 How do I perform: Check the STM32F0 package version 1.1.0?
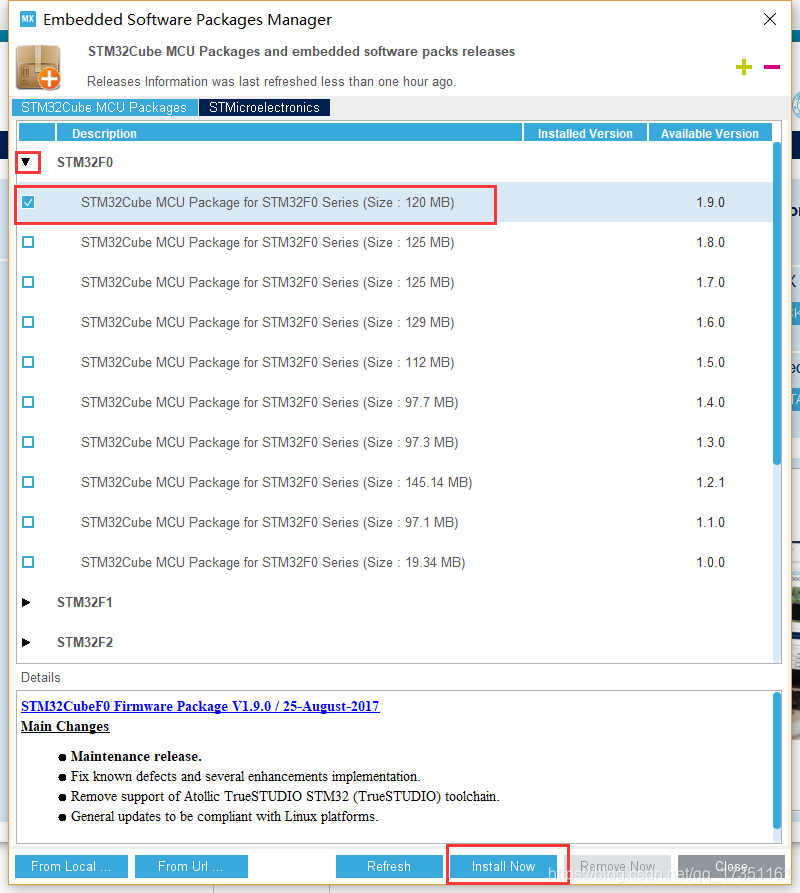[x=28, y=522]
